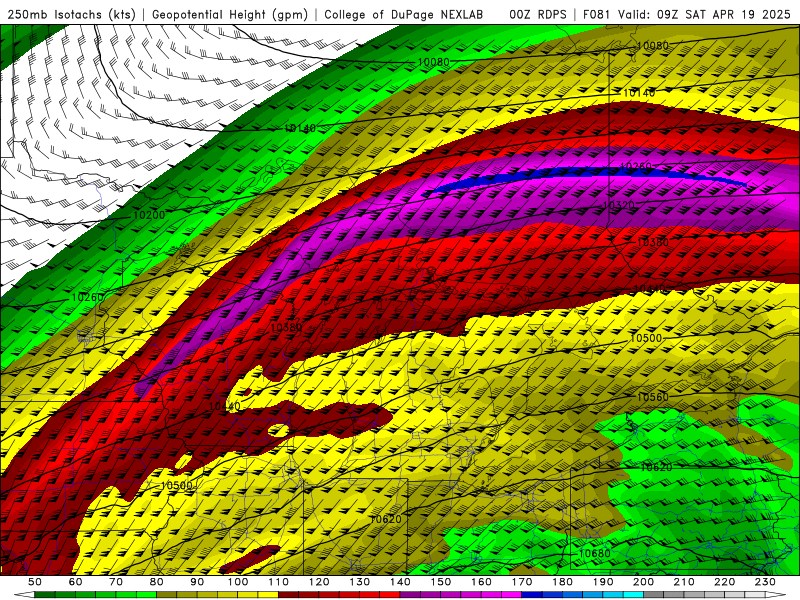Click the 10320 height contour label

point(618,205)
